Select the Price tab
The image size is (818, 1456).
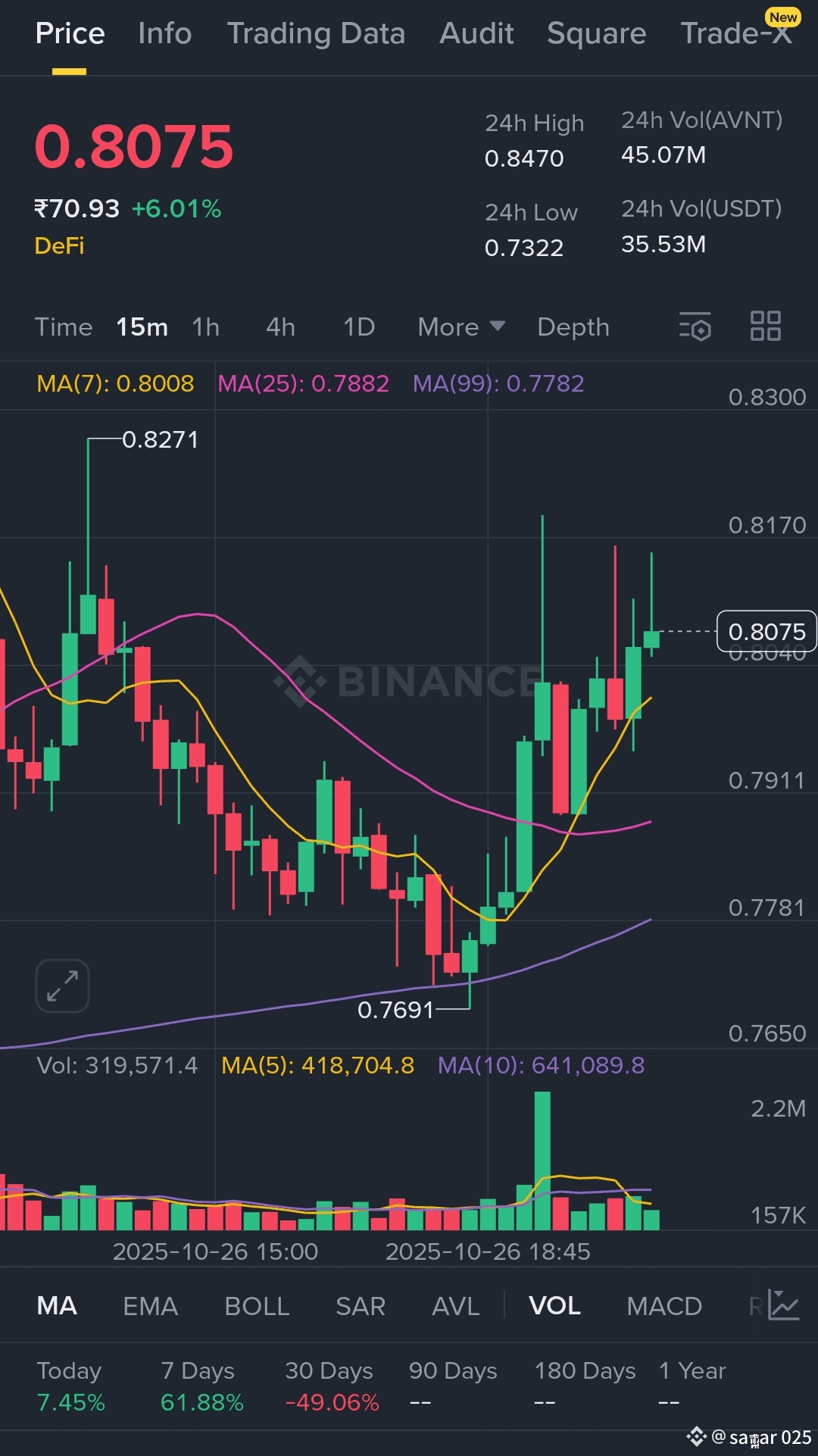(x=70, y=33)
